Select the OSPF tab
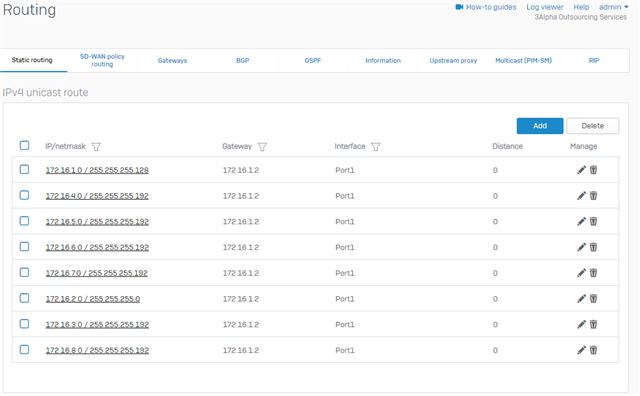Viewport: 640px width, 396px height. pyautogui.click(x=313, y=60)
